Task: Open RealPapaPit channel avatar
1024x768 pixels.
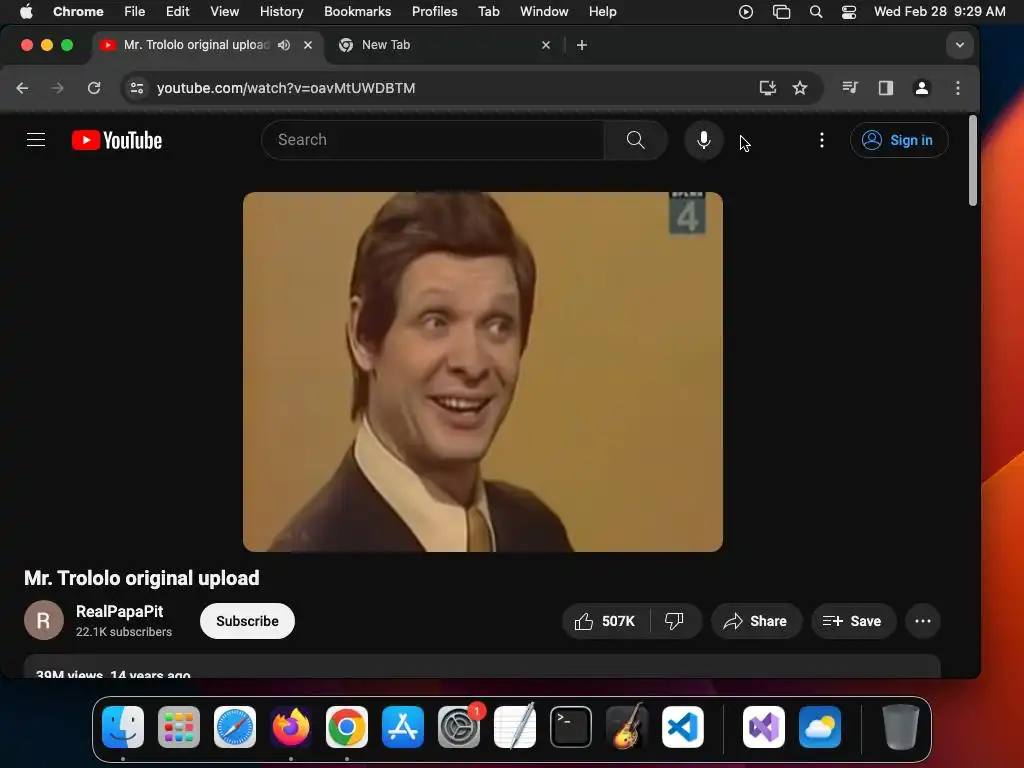Action: click(44, 620)
